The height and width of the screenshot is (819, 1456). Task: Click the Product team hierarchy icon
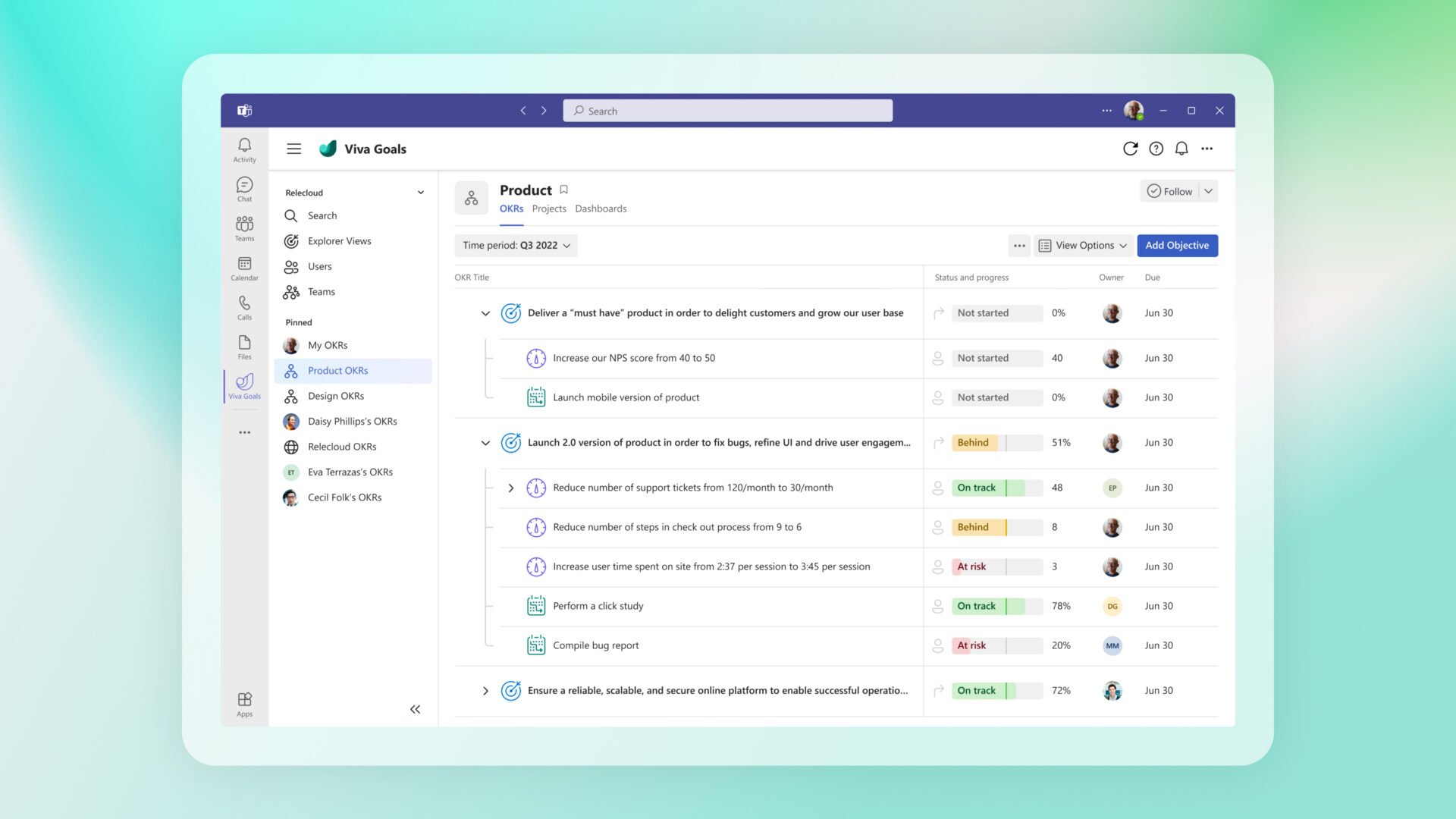(471, 198)
